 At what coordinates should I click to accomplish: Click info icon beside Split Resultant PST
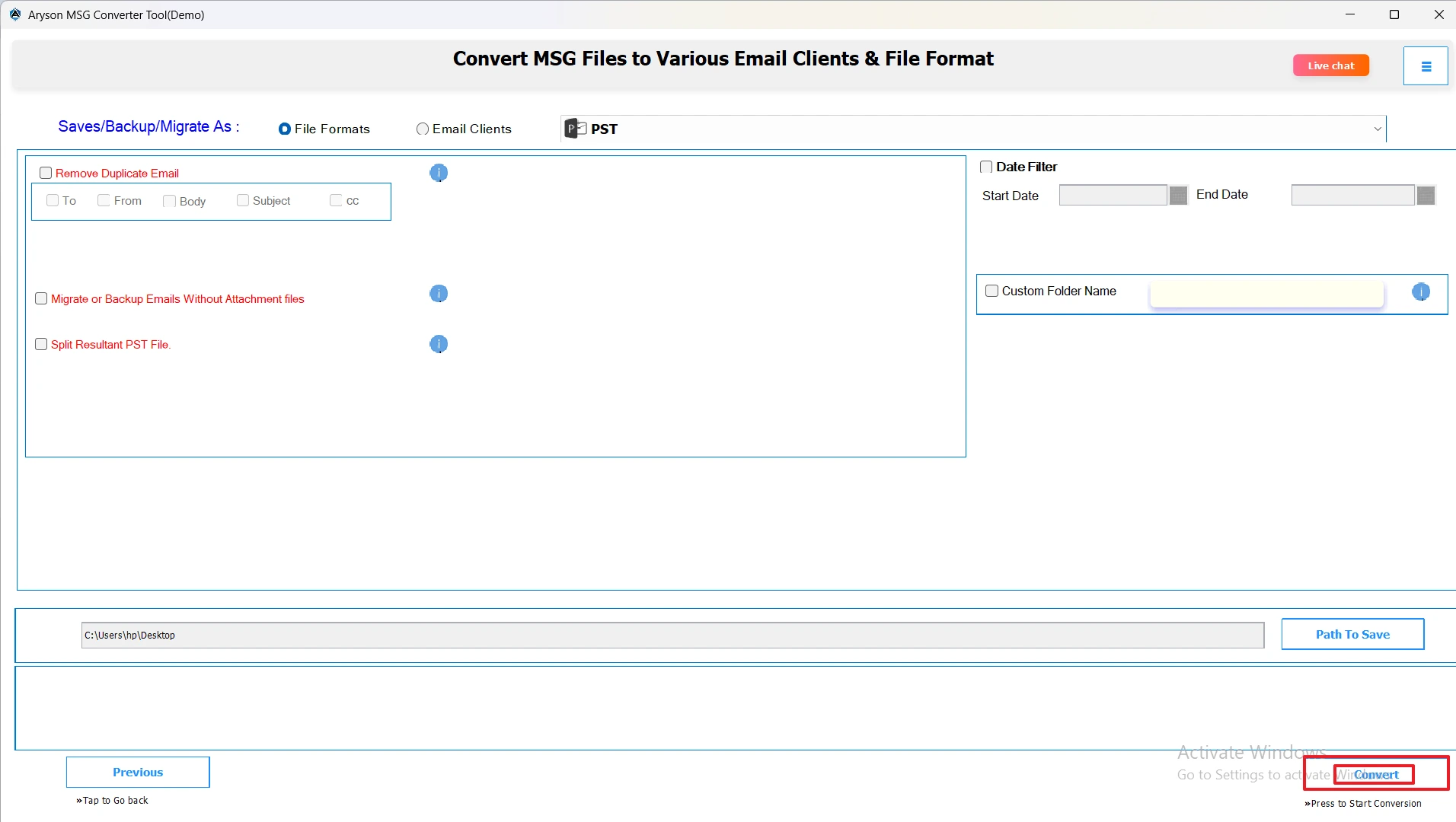(x=439, y=344)
